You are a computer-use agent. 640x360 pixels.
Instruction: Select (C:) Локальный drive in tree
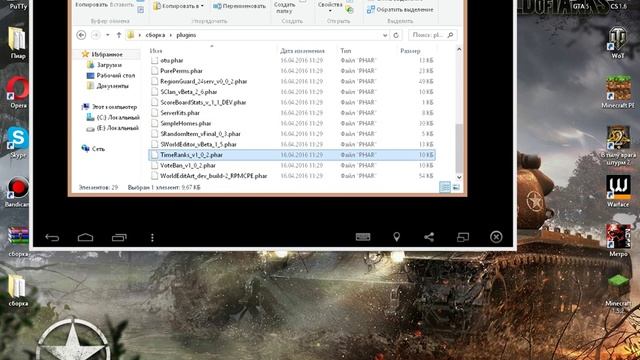point(113,117)
